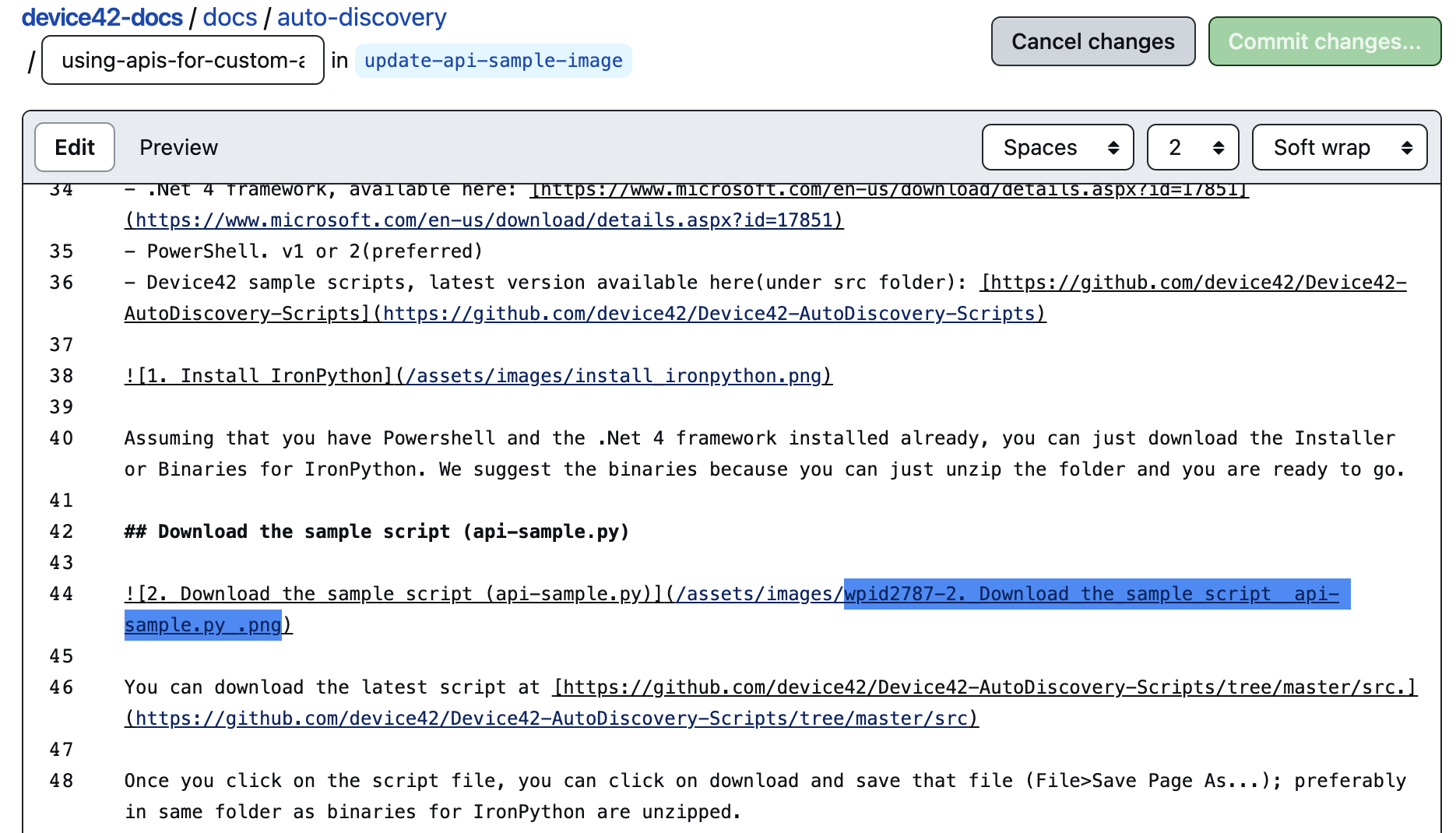1456x833 pixels.
Task: Click the PowerShell requirement on line 35
Action: [x=304, y=251]
